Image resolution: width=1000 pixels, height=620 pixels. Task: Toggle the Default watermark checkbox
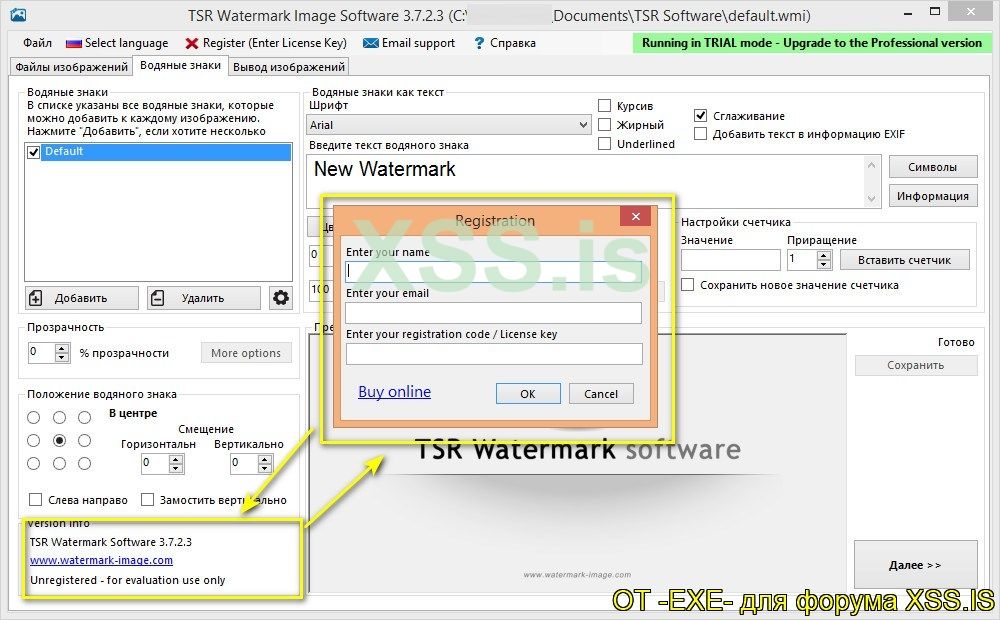[x=34, y=152]
